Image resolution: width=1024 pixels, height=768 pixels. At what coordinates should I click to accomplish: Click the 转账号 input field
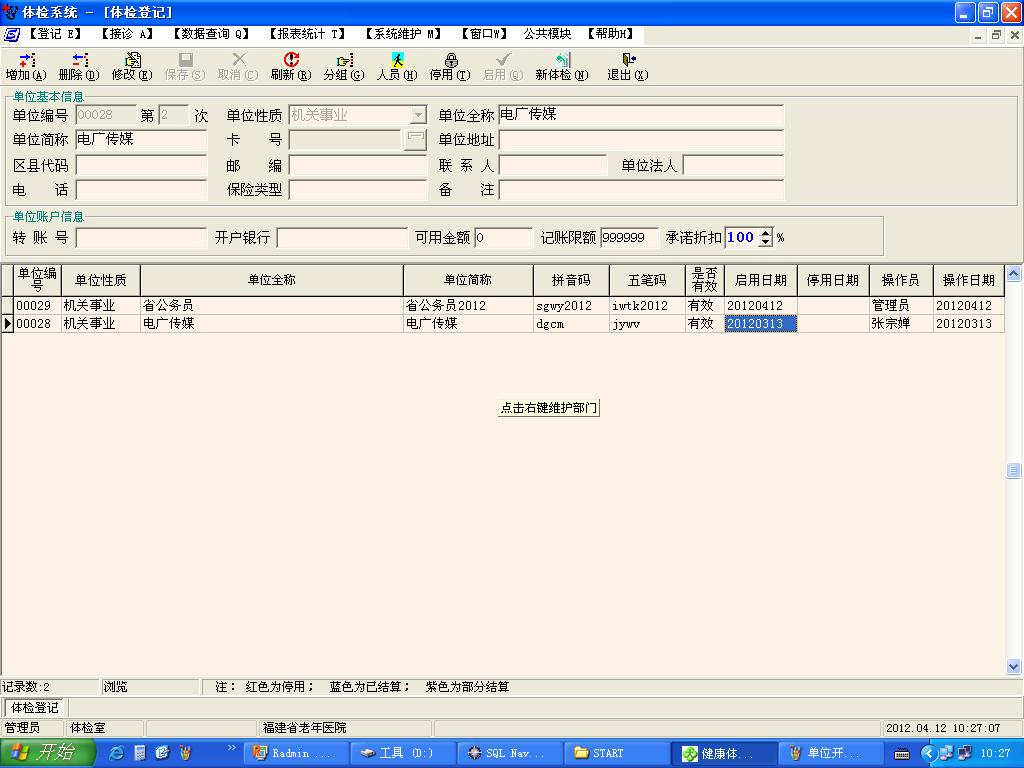(141, 237)
